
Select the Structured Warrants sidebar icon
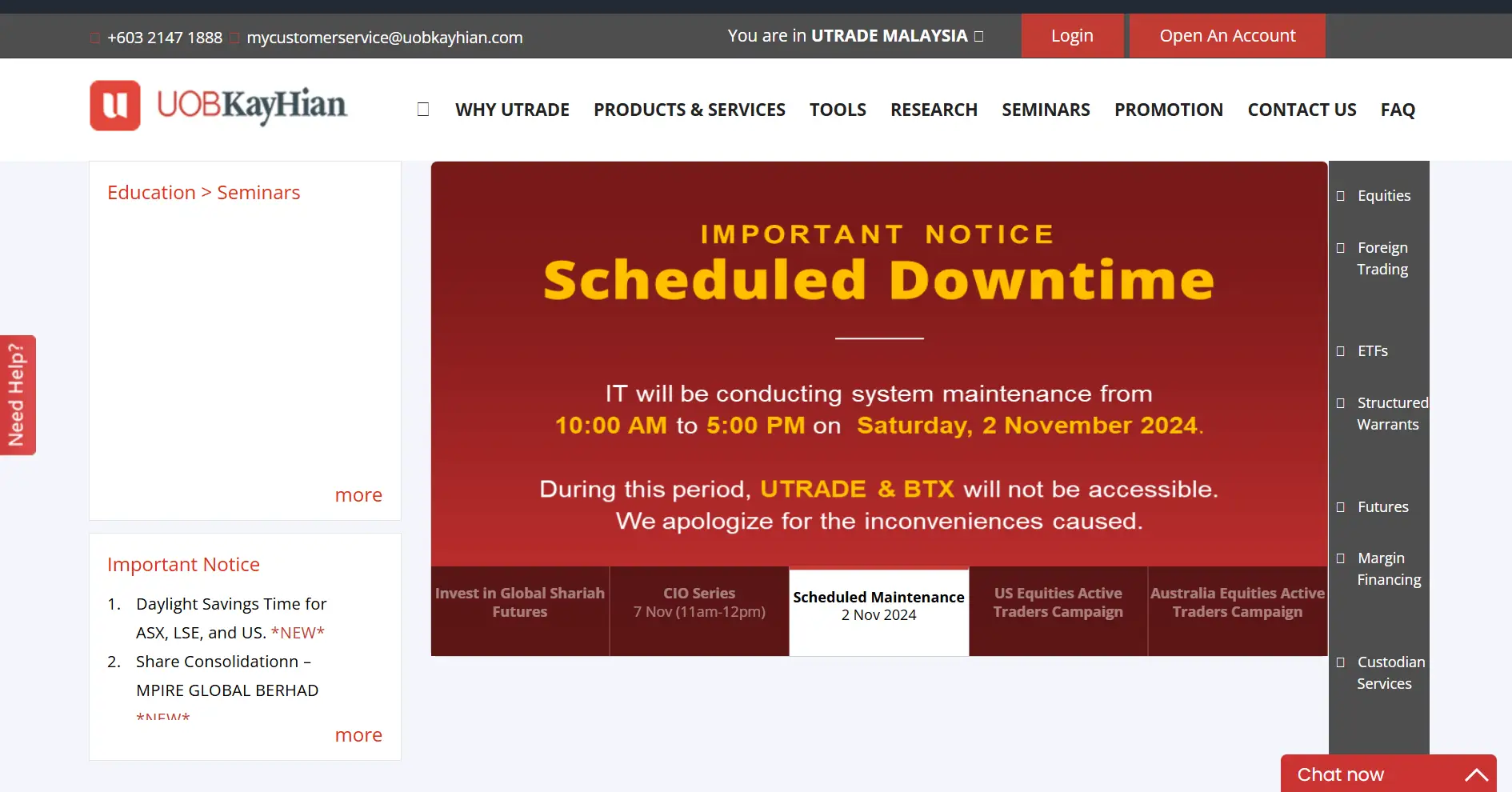[1340, 402]
